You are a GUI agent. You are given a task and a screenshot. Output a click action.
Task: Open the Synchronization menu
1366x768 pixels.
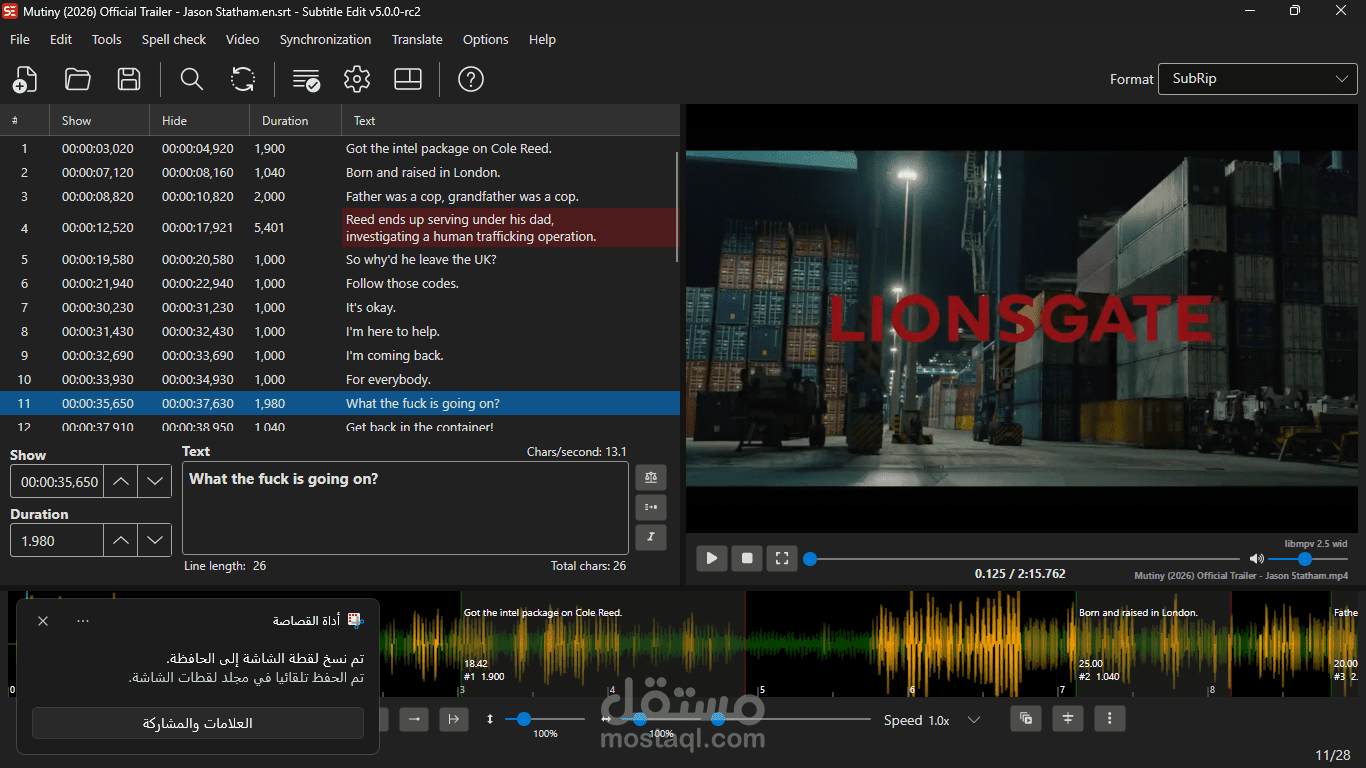pos(326,40)
